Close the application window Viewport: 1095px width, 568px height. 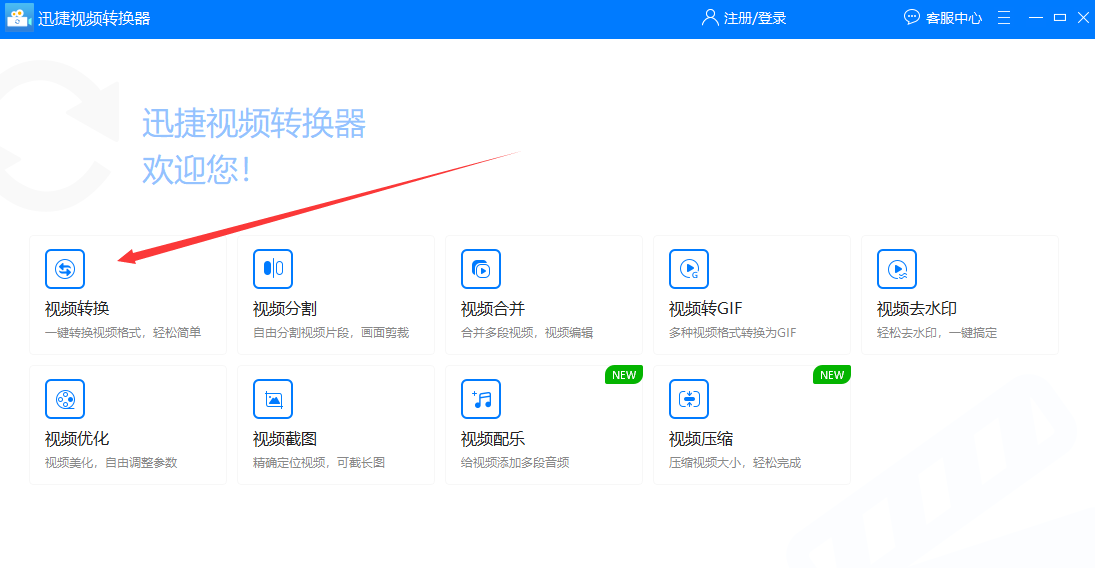click(x=1084, y=17)
